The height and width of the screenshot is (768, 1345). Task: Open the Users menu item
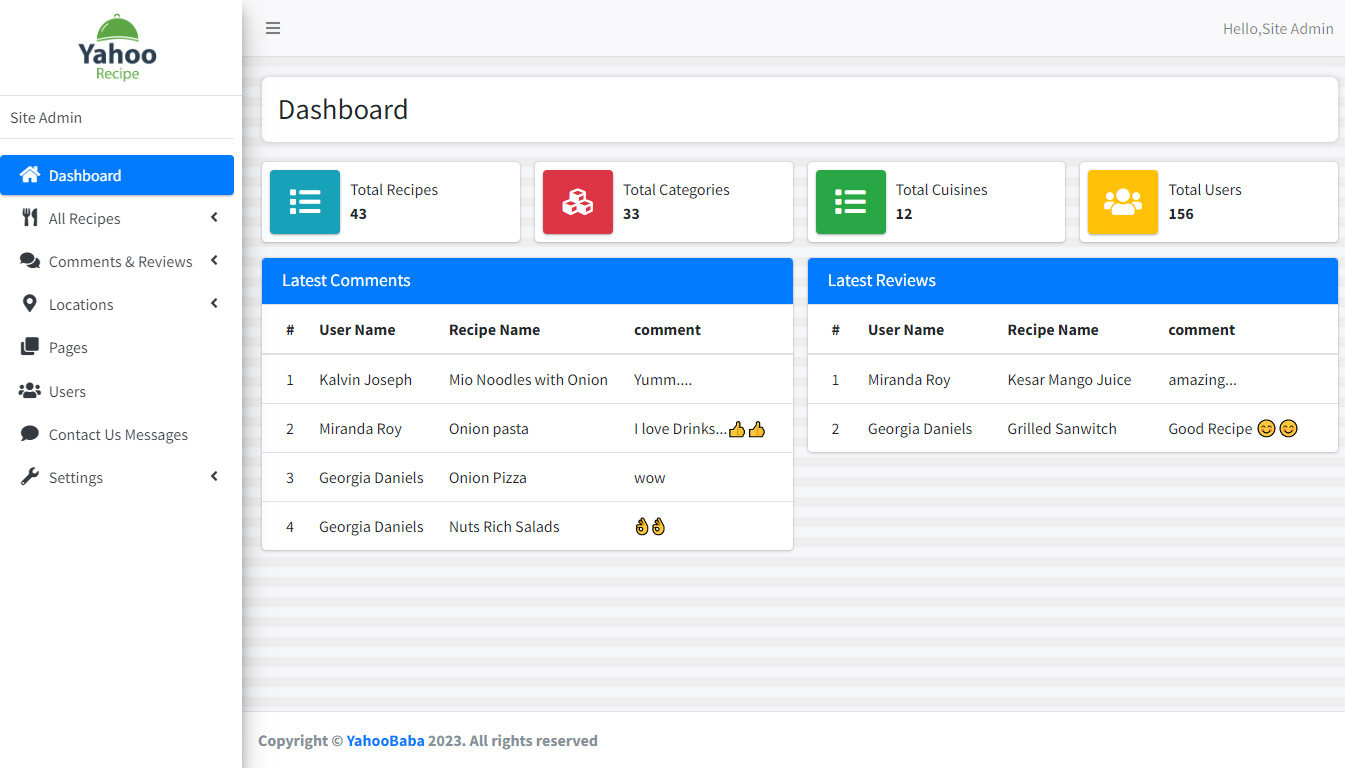point(67,392)
